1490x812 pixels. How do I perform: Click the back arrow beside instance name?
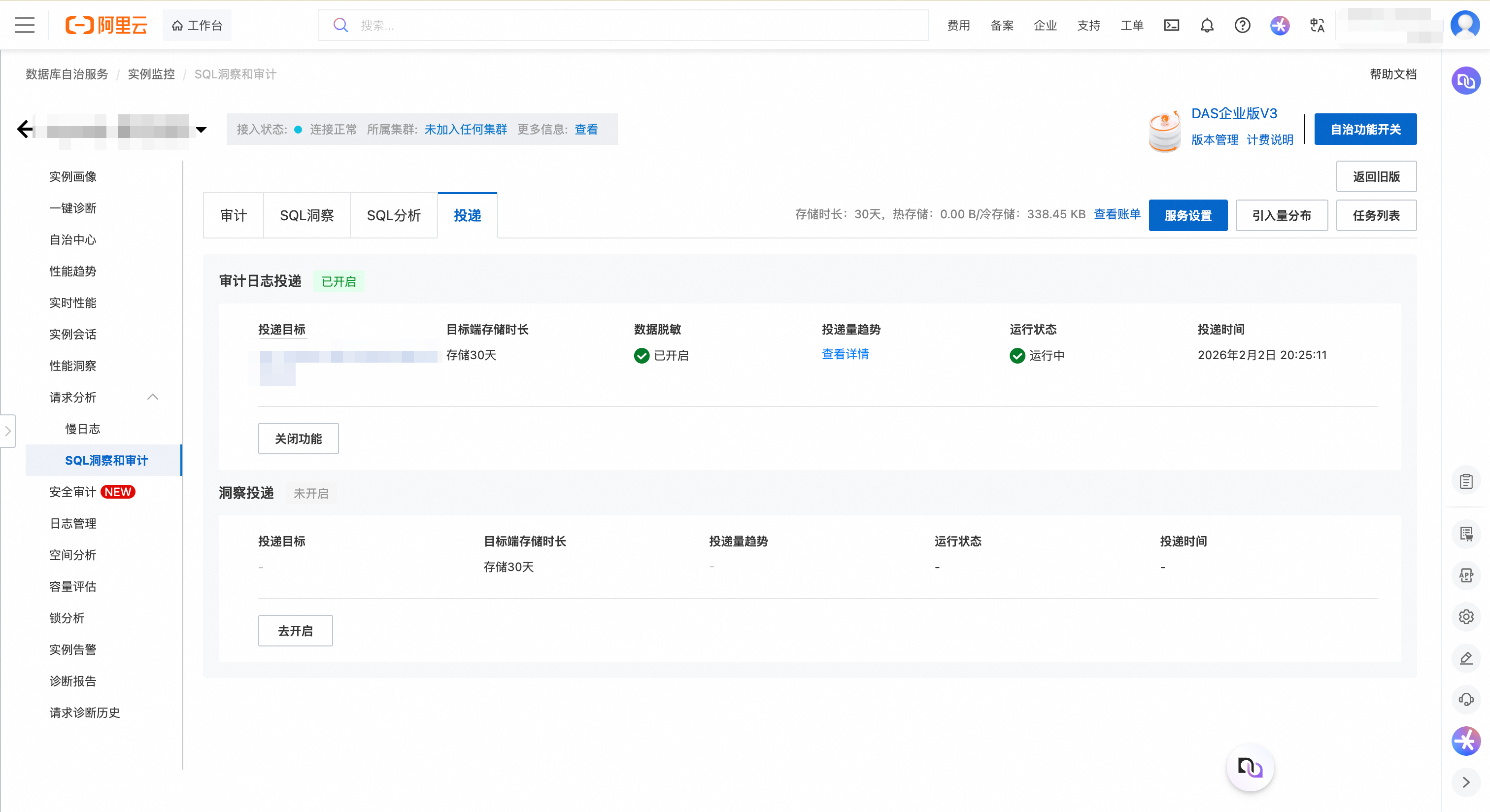point(24,129)
